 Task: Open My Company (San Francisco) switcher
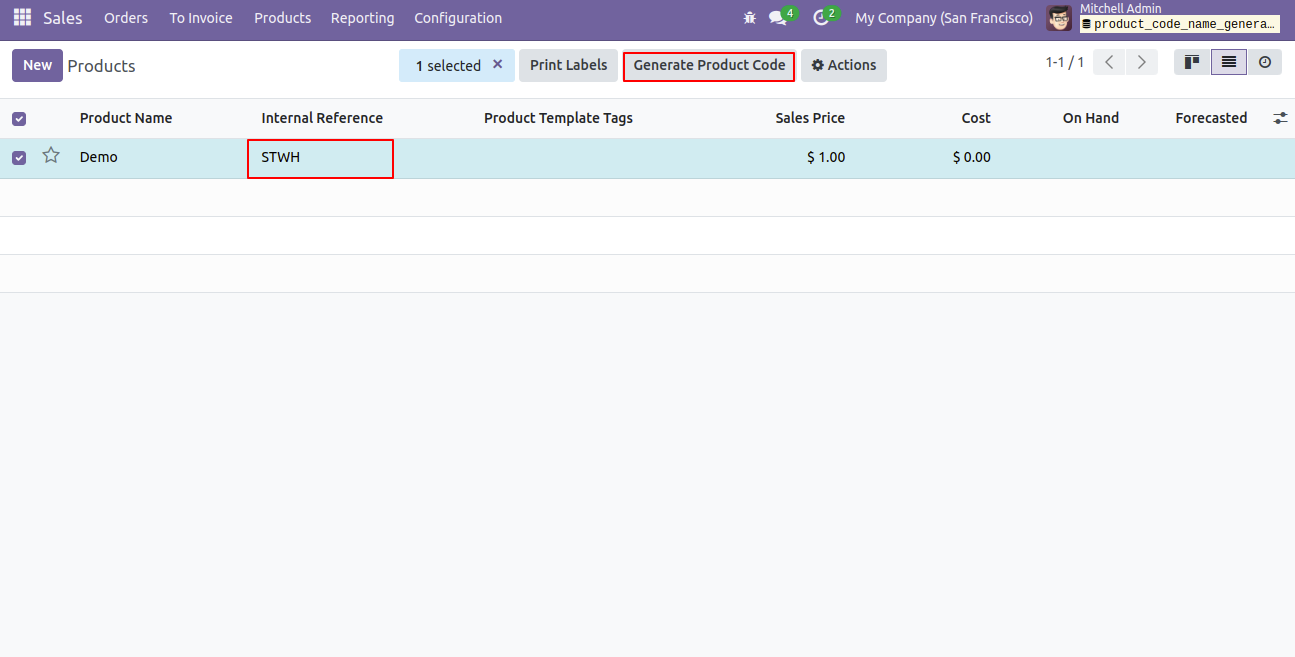[x=944, y=18]
